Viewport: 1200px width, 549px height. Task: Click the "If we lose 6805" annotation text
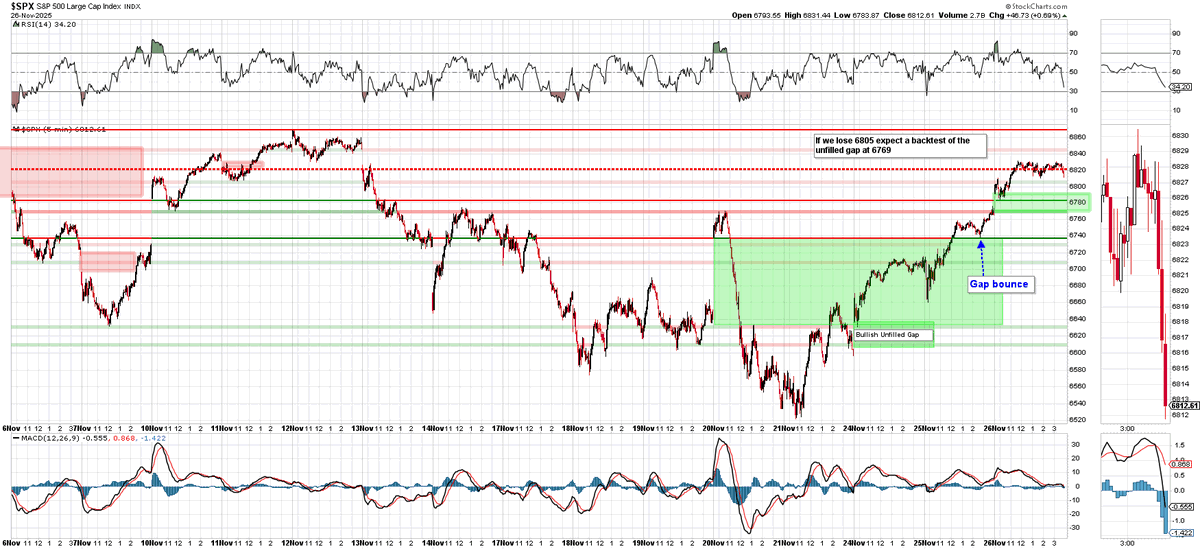[x=899, y=146]
